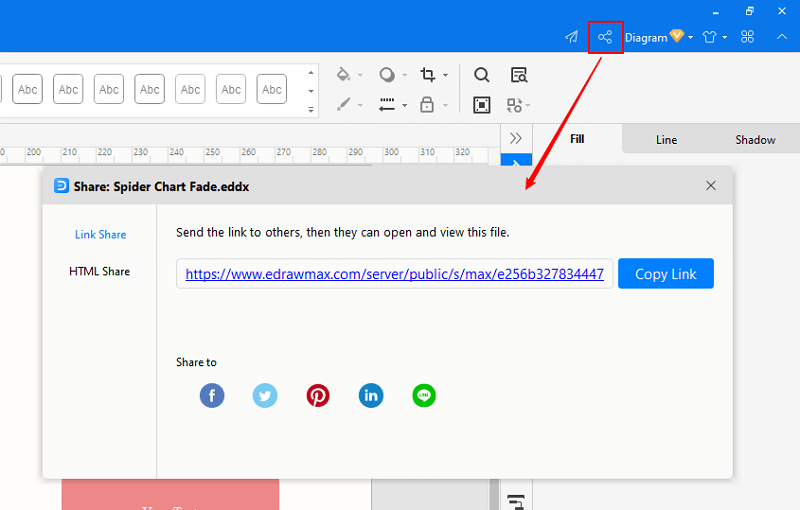Screen dimensions: 800x510
Task: Select HTML Share in the dialog sidebar
Action: coord(99,271)
